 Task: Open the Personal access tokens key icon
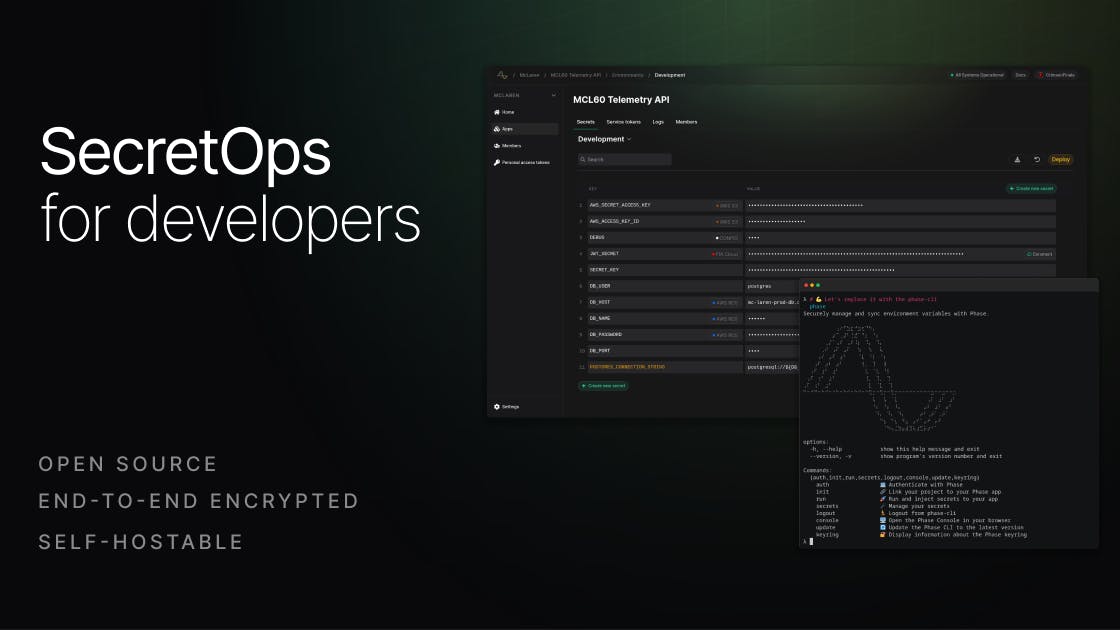(496, 163)
